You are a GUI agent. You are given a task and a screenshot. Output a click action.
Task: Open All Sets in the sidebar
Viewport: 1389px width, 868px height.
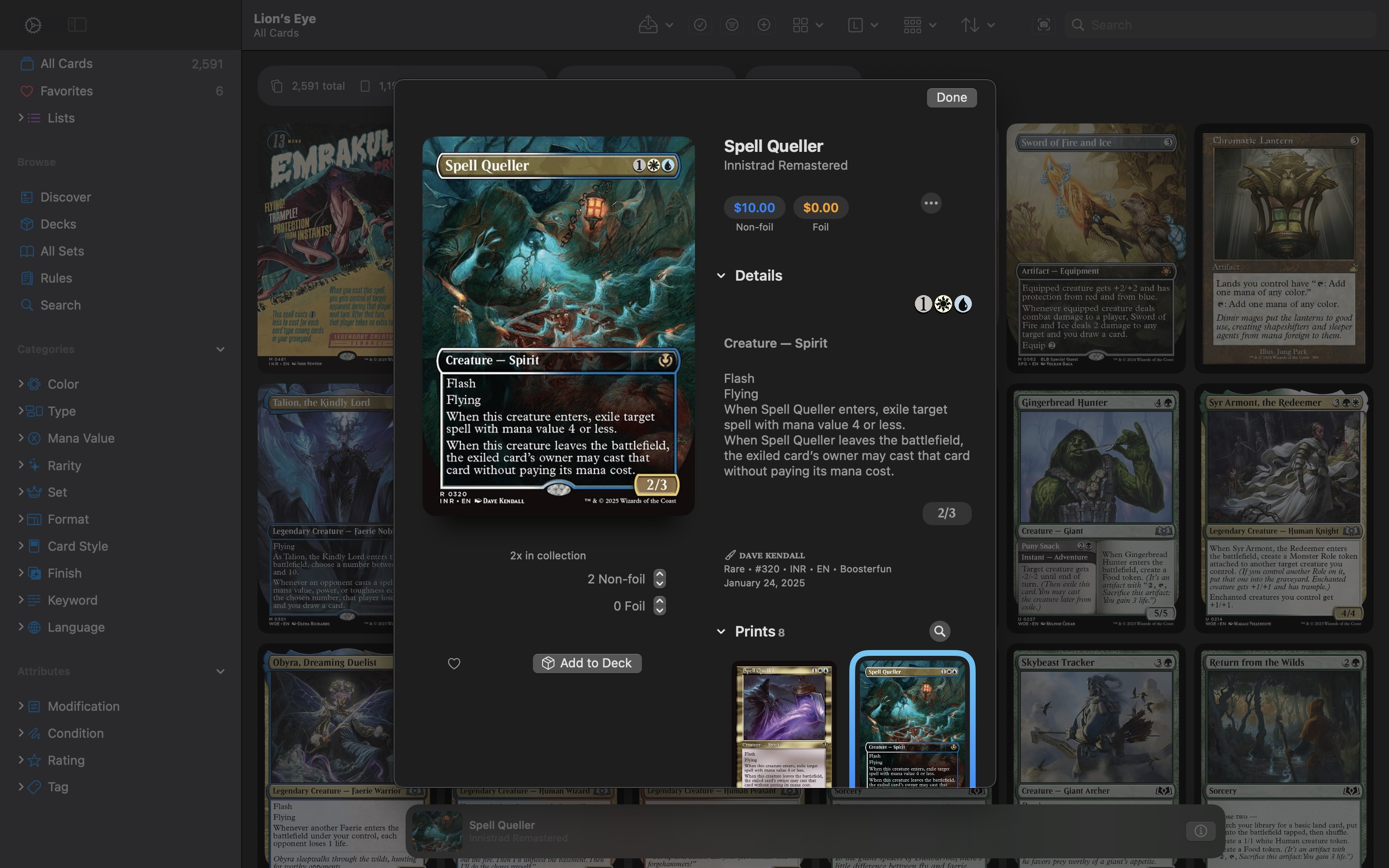pyautogui.click(x=121, y=251)
